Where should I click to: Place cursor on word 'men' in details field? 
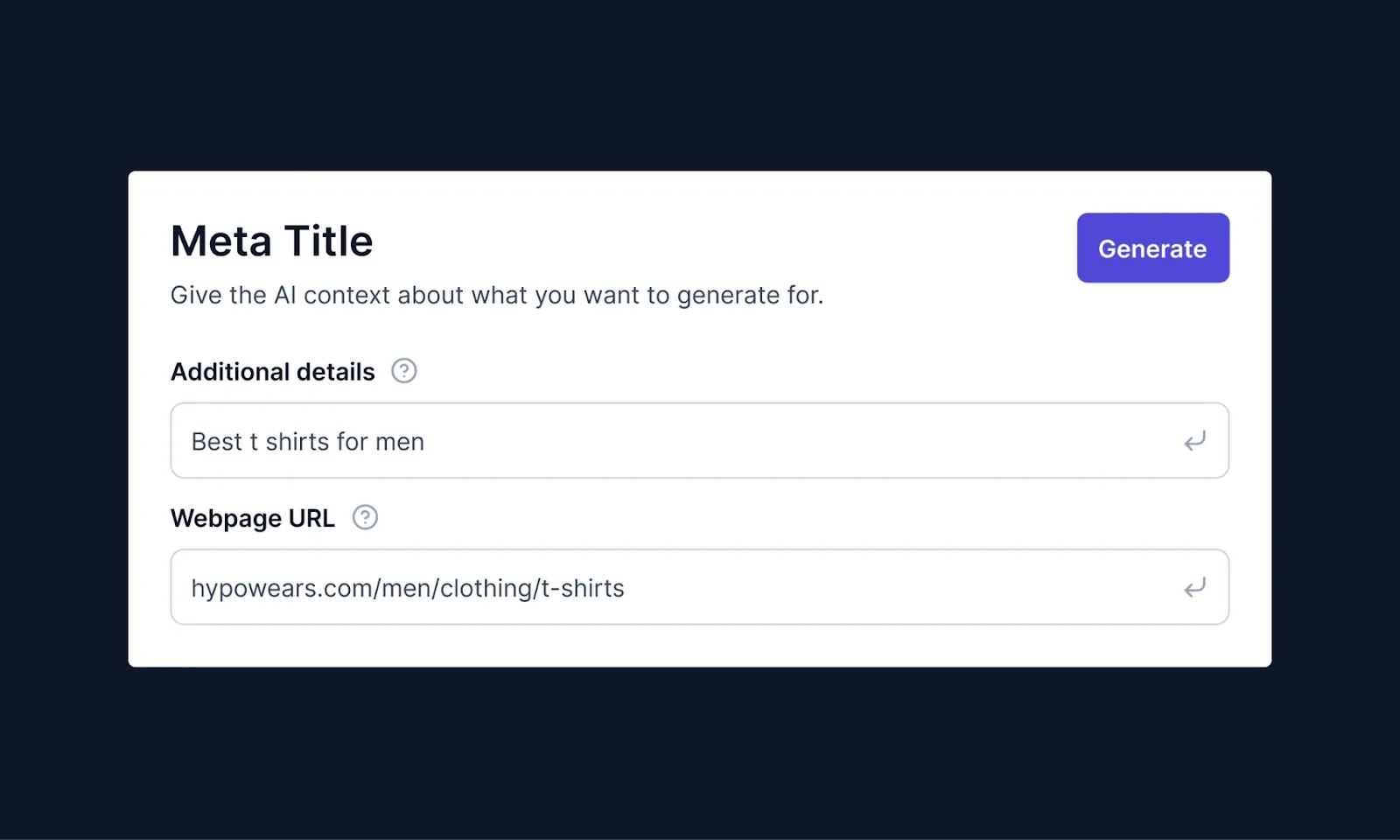[x=400, y=442]
